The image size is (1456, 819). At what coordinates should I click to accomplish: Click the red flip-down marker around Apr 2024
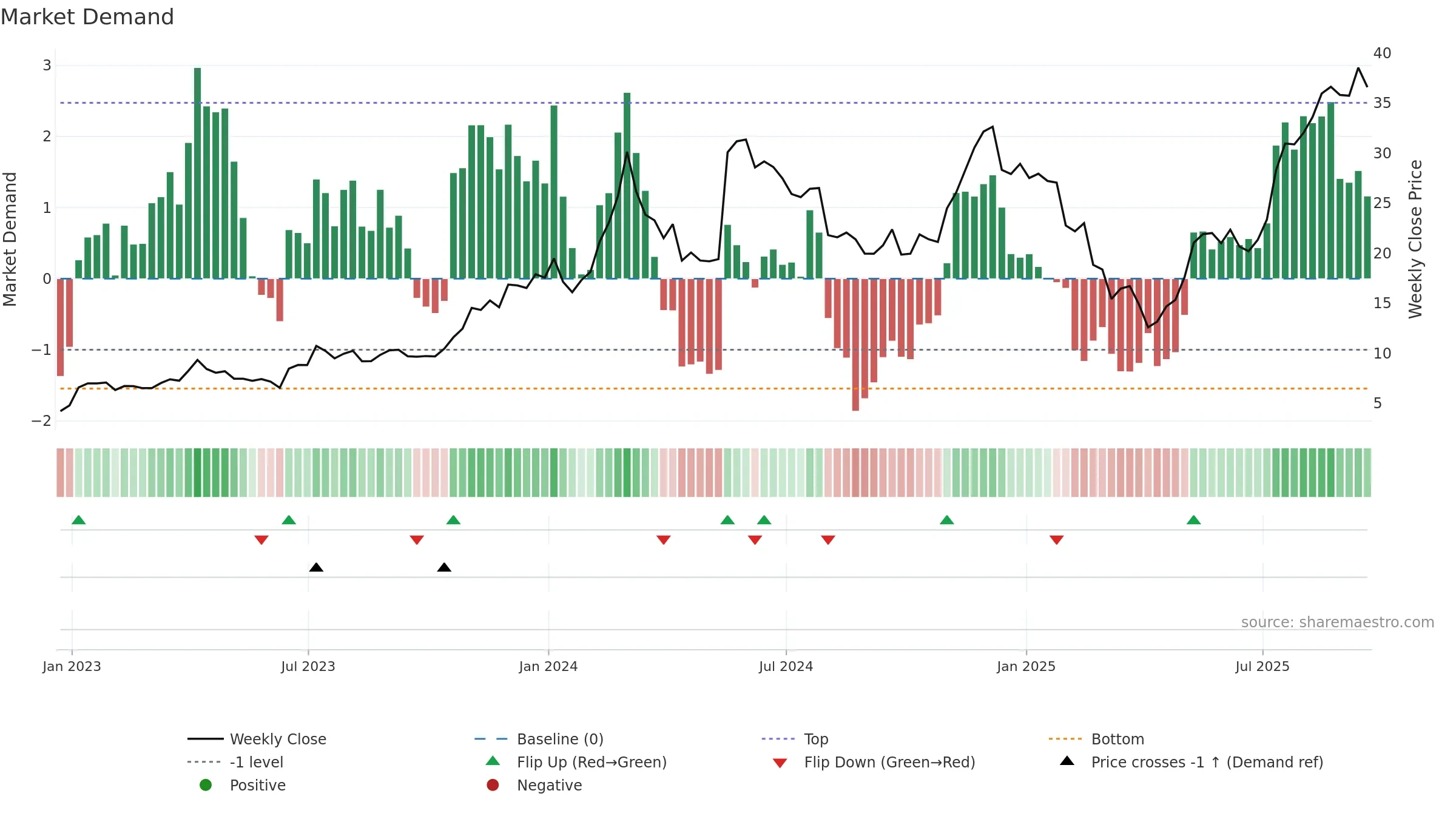pyautogui.click(x=664, y=540)
